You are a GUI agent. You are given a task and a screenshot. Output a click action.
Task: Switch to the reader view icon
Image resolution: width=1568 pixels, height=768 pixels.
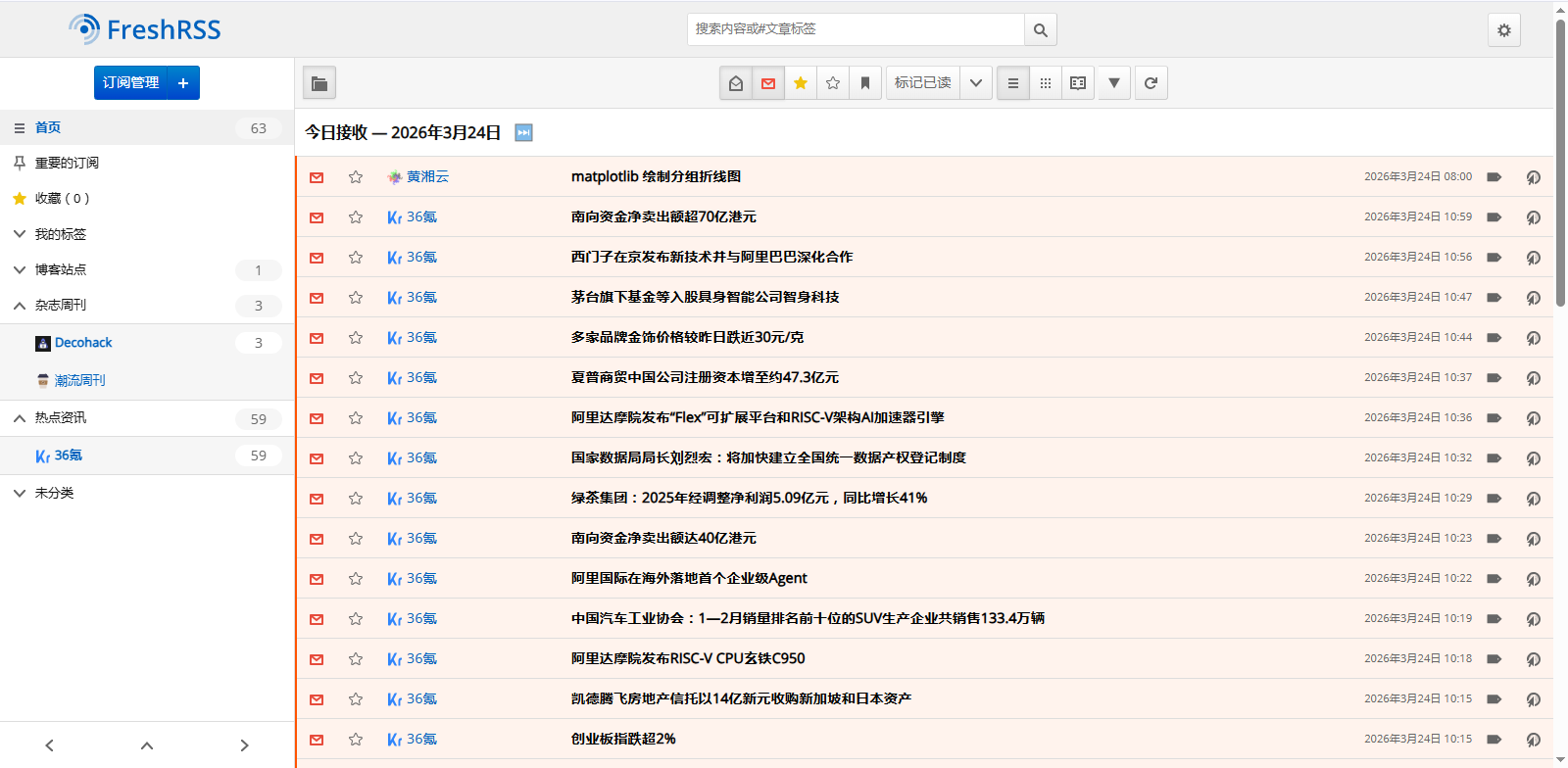point(1078,83)
